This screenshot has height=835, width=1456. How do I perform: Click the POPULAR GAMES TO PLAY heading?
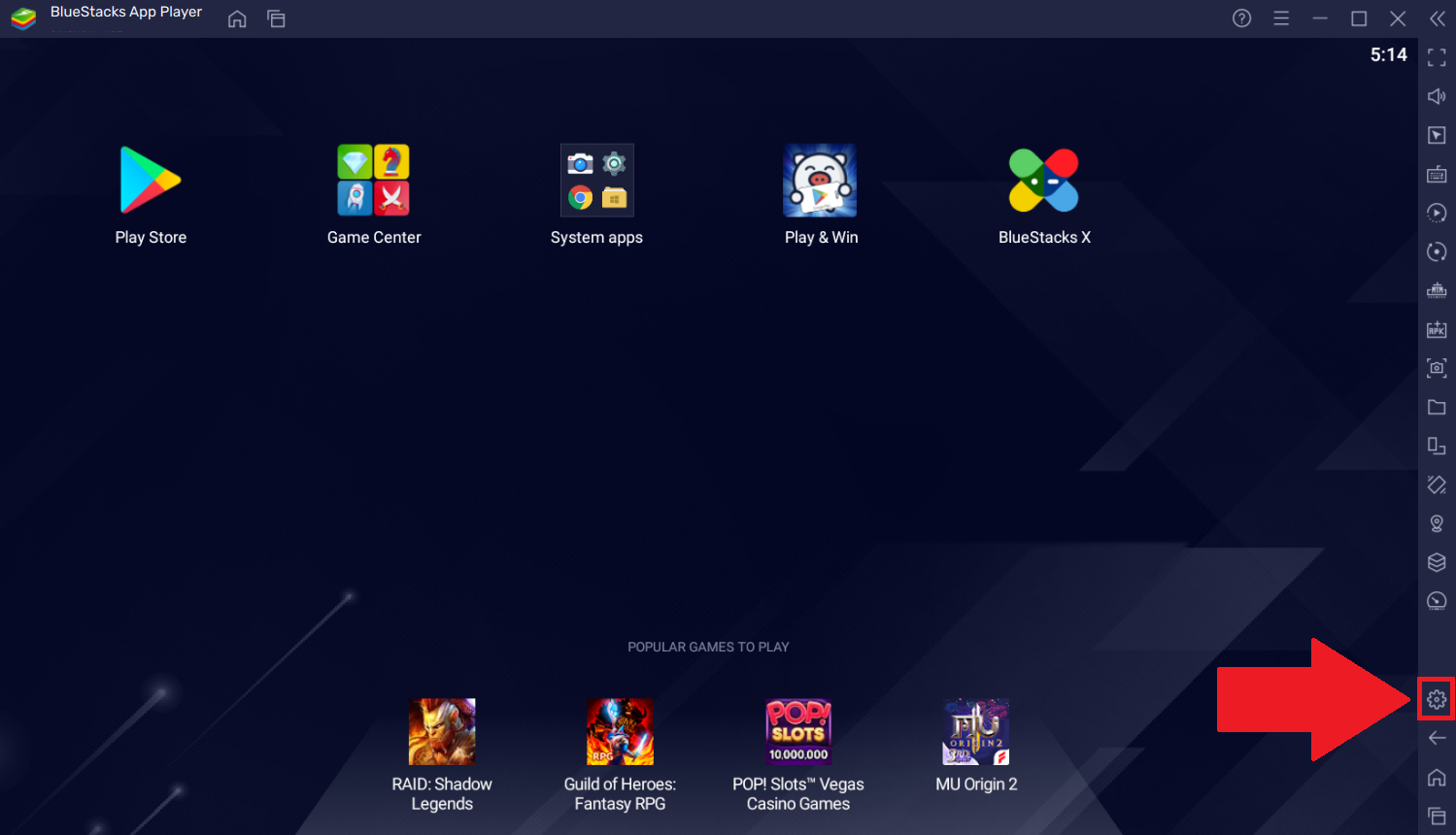click(708, 647)
